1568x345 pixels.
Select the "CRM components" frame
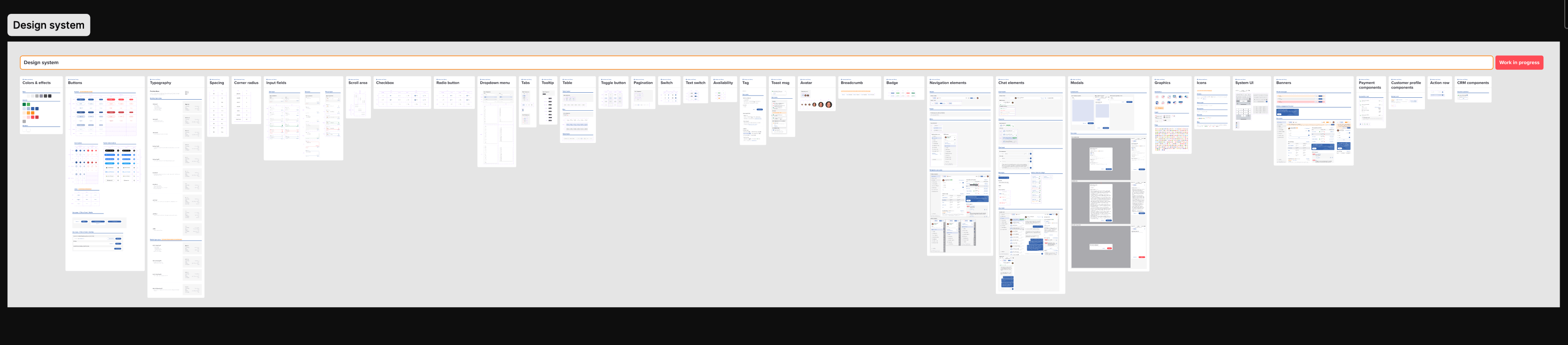1473,89
